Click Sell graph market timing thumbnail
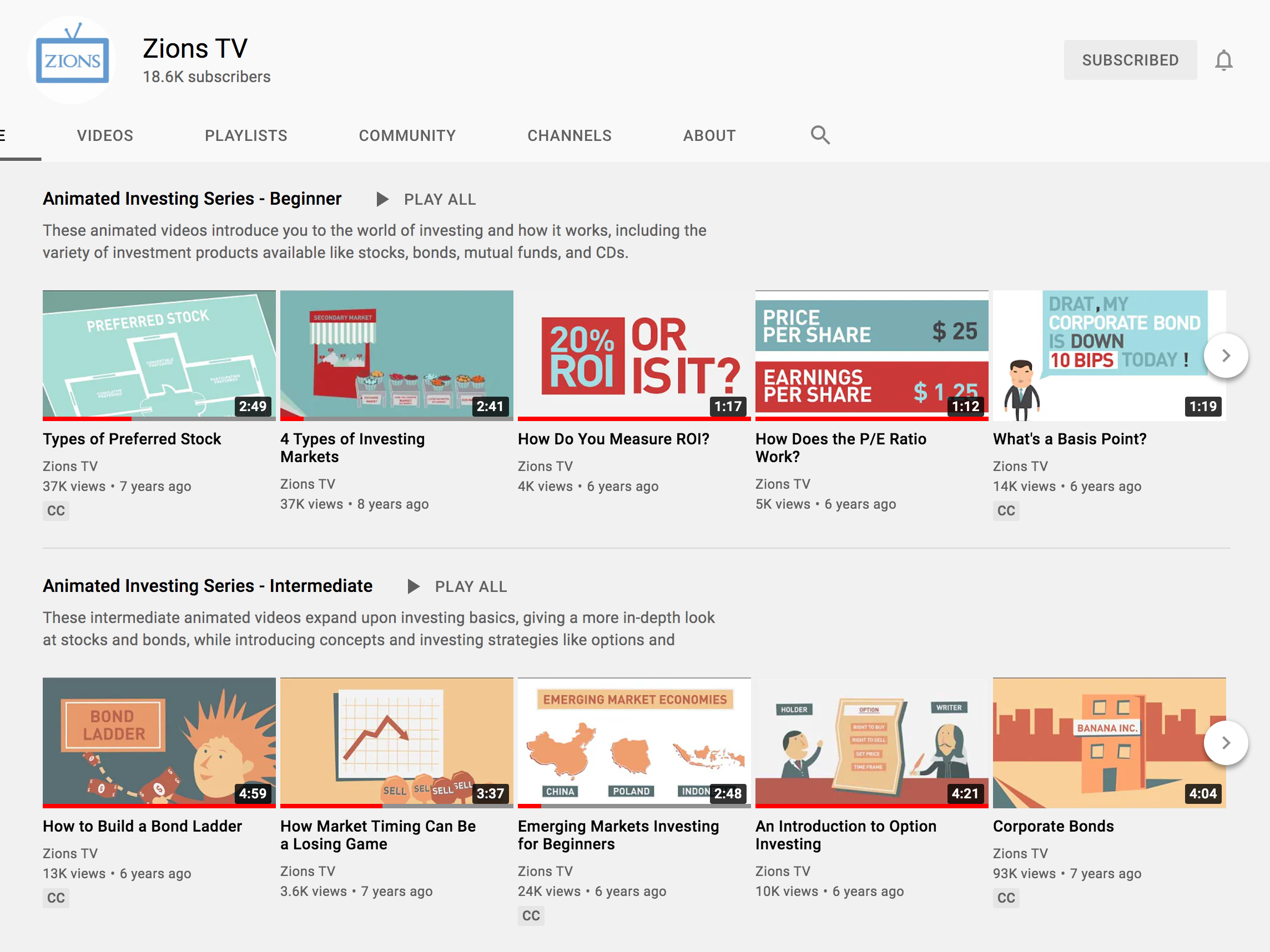The height and width of the screenshot is (952, 1270). [x=397, y=742]
